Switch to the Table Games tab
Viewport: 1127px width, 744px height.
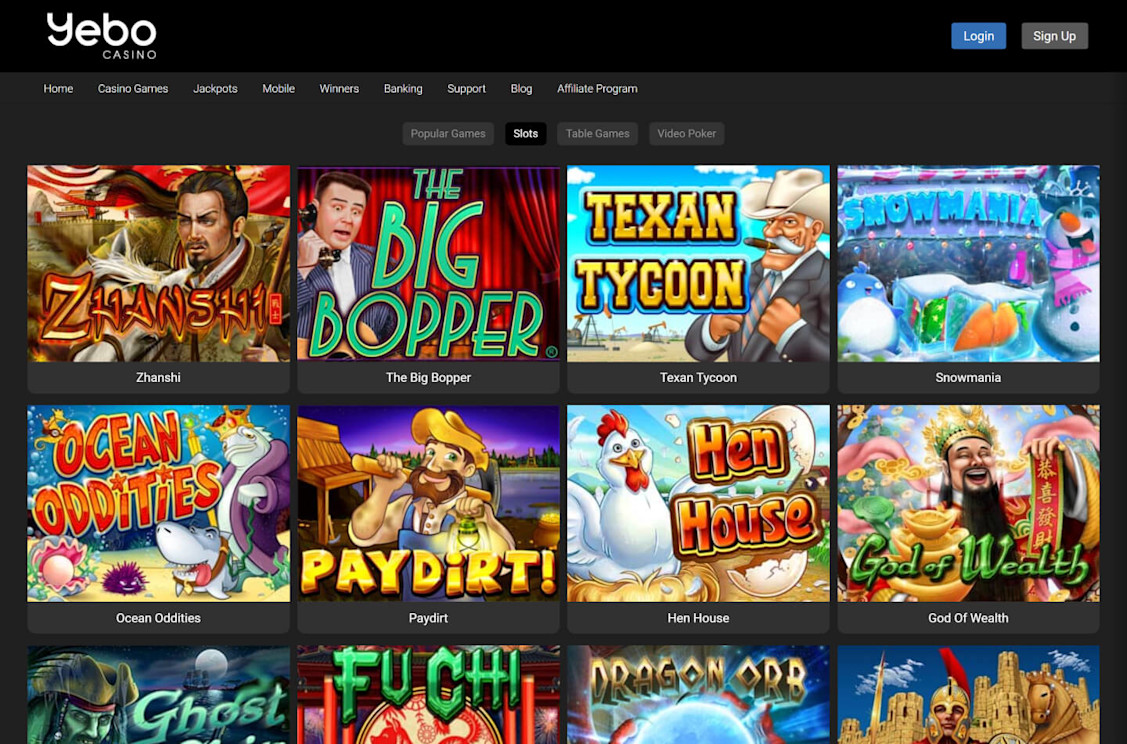597,134
